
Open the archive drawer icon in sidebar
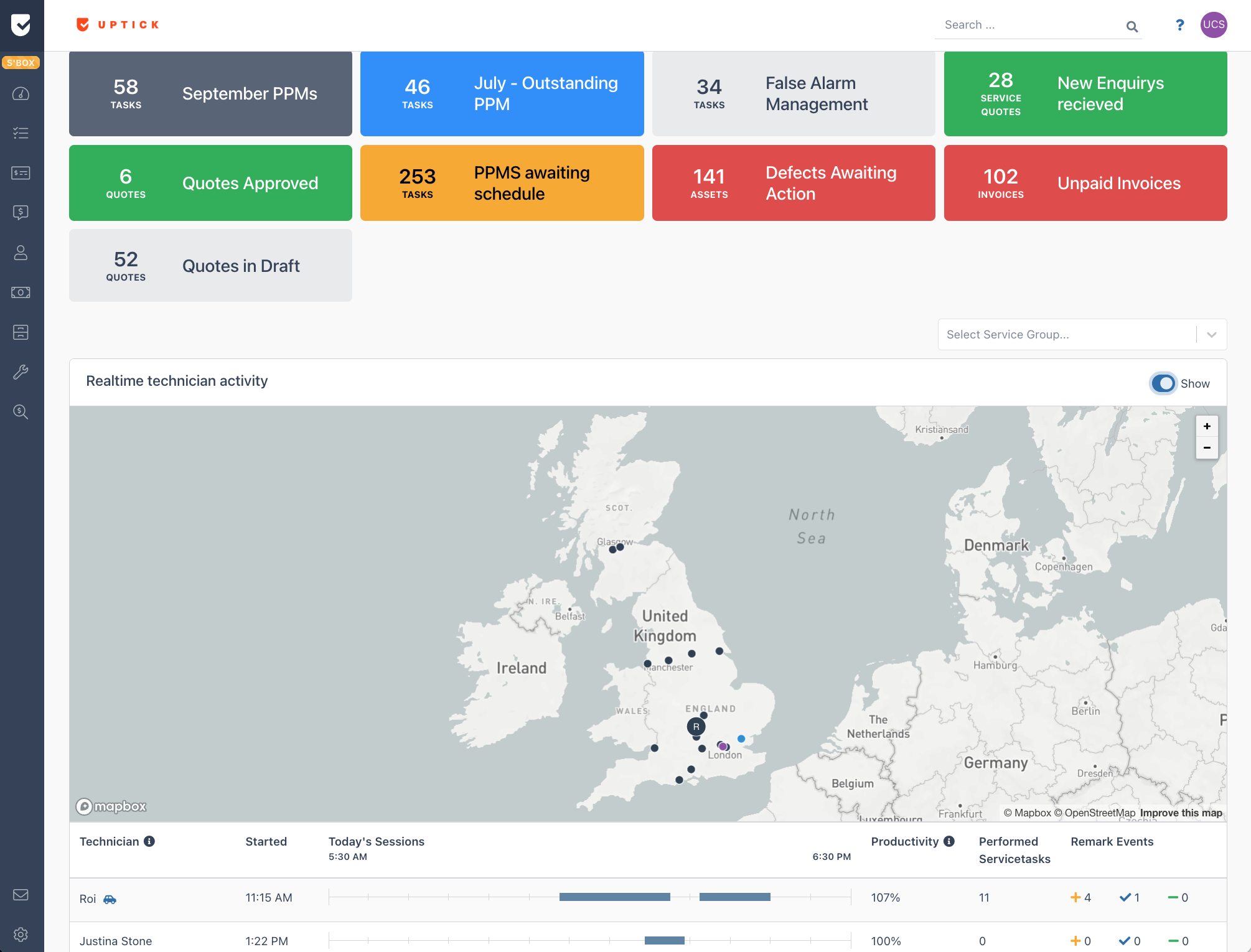click(x=21, y=332)
